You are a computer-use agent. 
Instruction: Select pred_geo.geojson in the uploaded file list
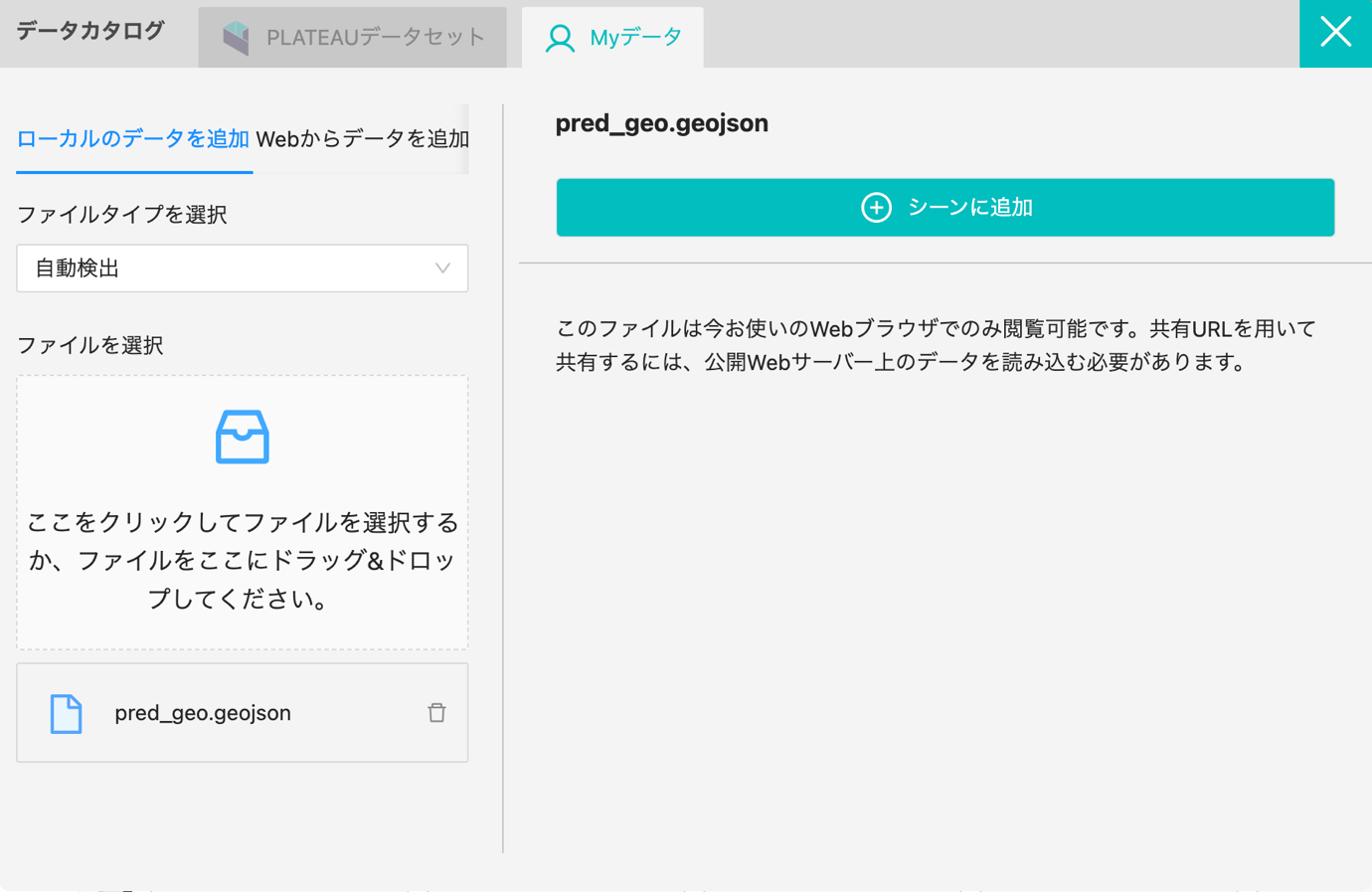243,713
